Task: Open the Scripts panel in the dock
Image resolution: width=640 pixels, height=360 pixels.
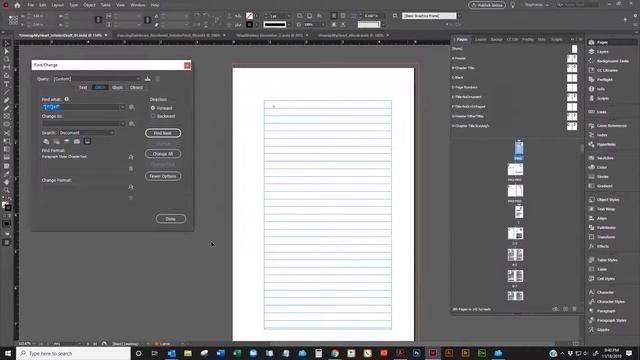Action: pyautogui.click(x=602, y=98)
